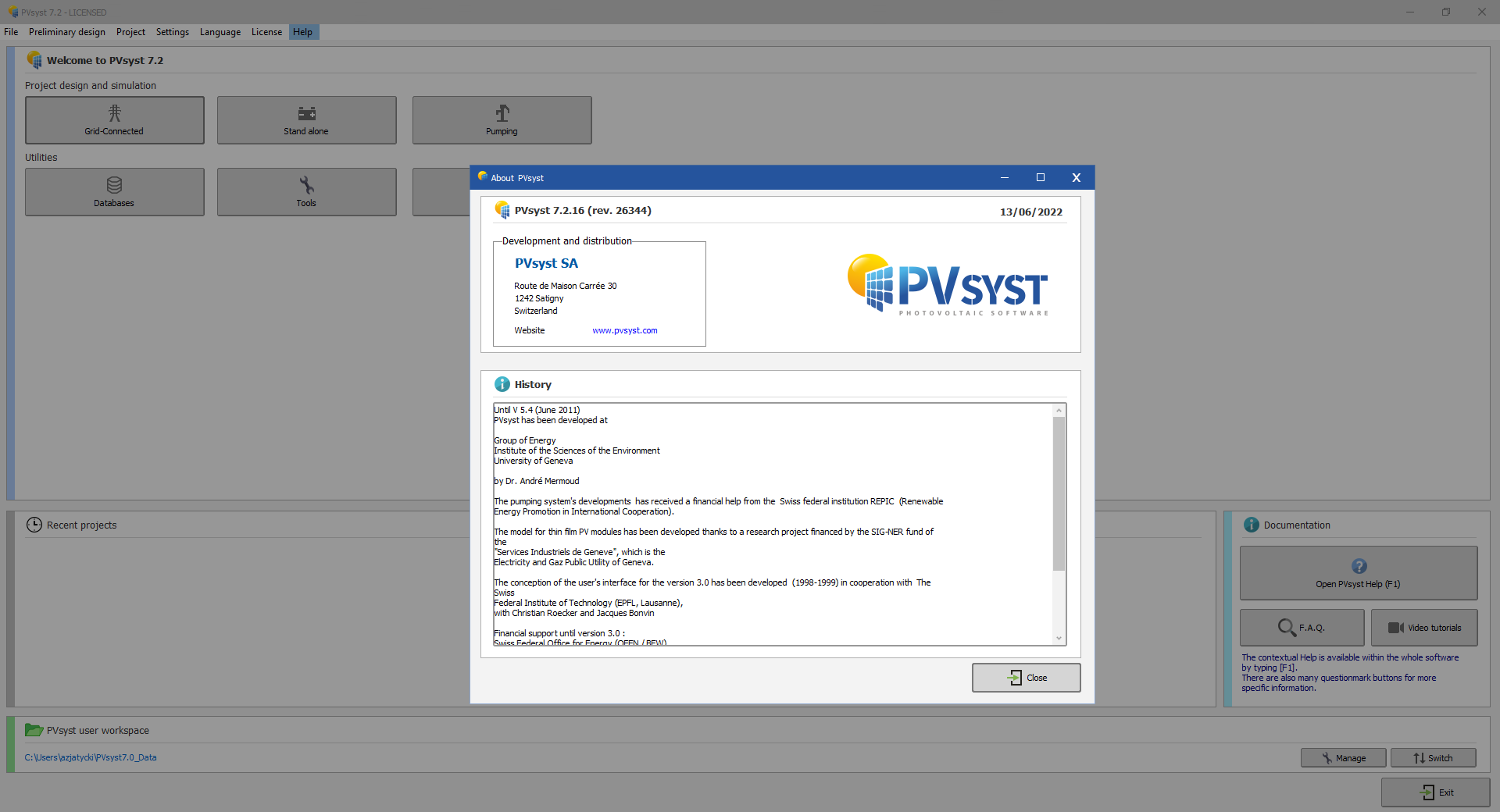Viewport: 1500px width, 812px height.
Task: Click the Switch arrows icon
Action: (x=1419, y=758)
